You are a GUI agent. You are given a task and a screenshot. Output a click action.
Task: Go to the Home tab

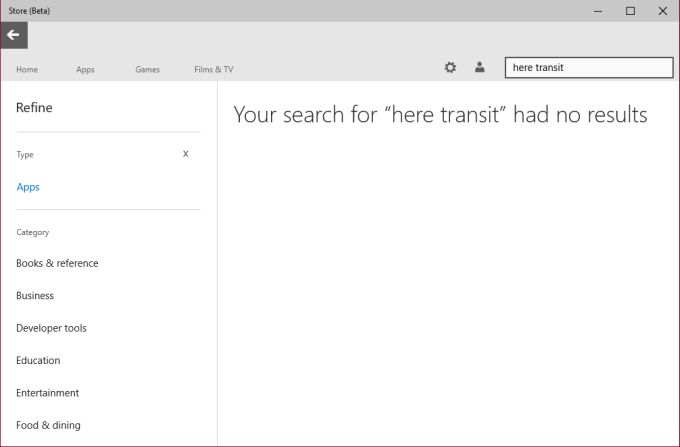pos(27,69)
